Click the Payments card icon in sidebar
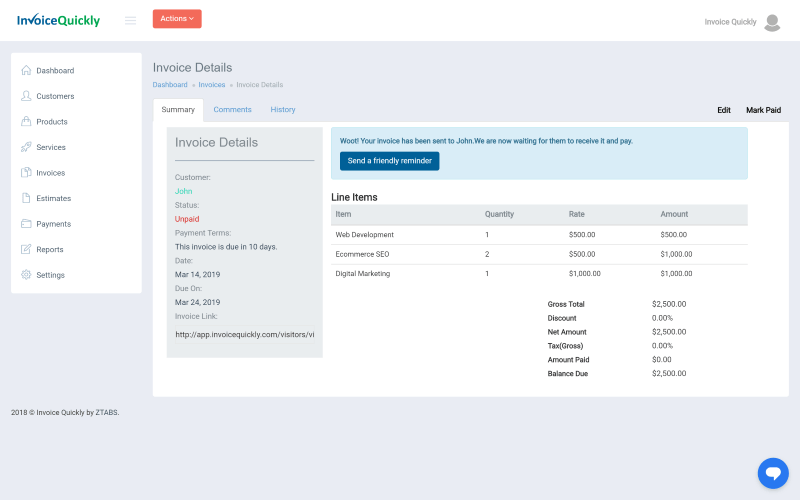 tap(26, 224)
